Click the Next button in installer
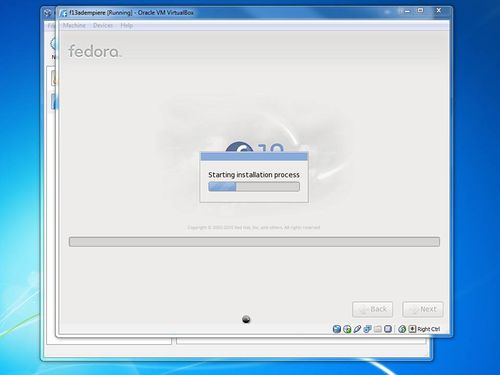 click(x=423, y=309)
